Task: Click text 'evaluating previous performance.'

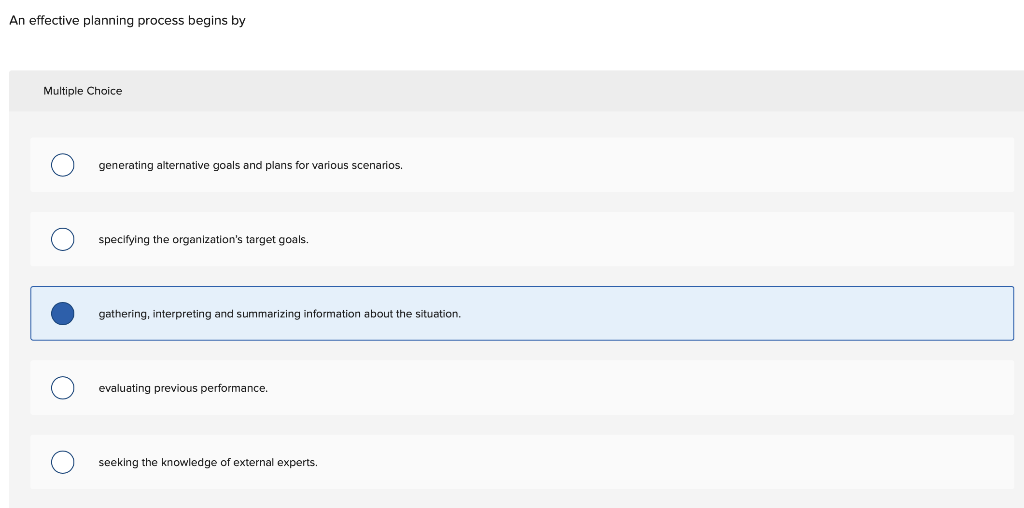Action: (183, 389)
